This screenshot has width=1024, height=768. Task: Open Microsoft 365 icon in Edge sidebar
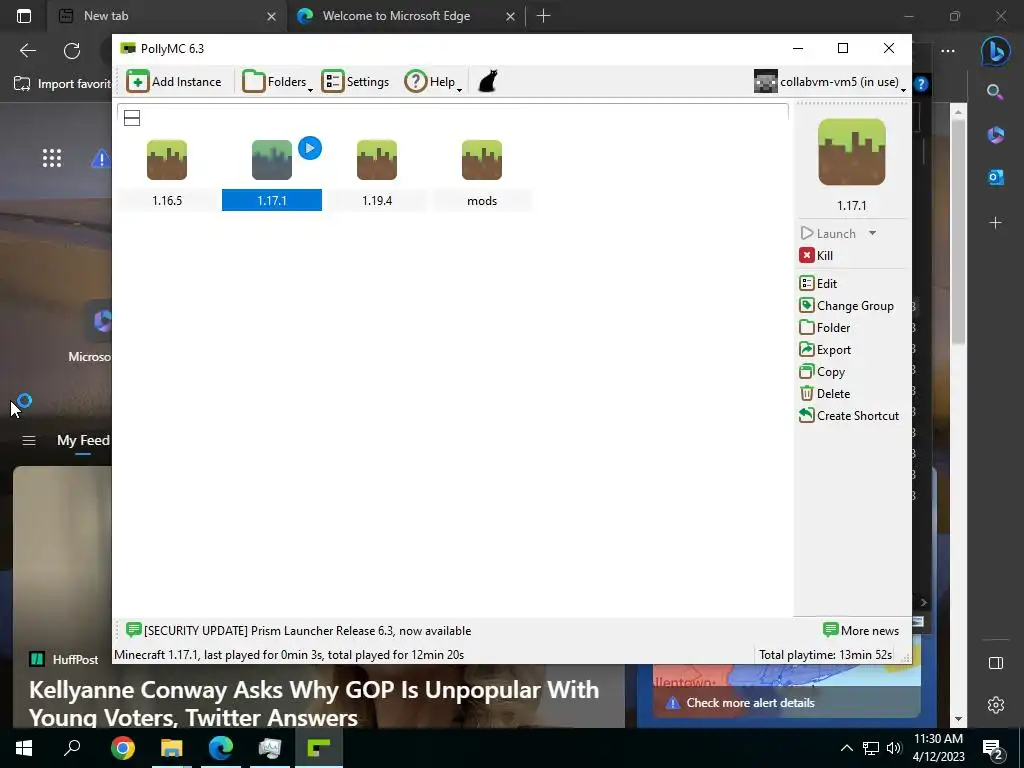pyautogui.click(x=995, y=135)
